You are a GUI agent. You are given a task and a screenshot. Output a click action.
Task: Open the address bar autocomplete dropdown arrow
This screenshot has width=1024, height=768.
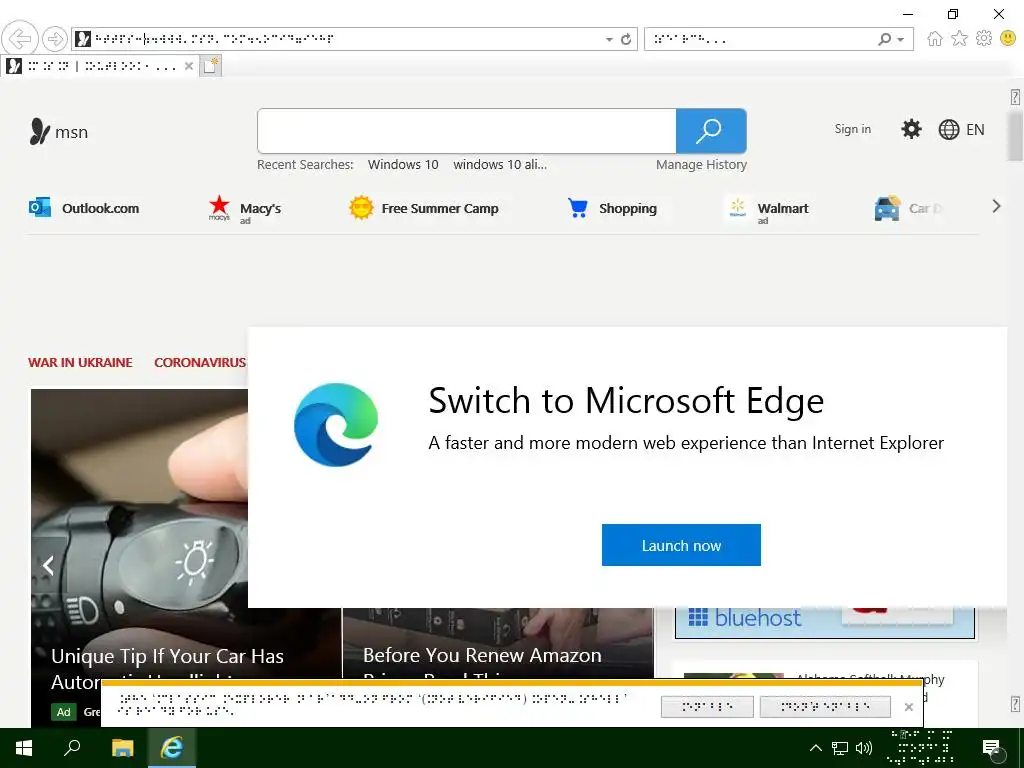(609, 40)
